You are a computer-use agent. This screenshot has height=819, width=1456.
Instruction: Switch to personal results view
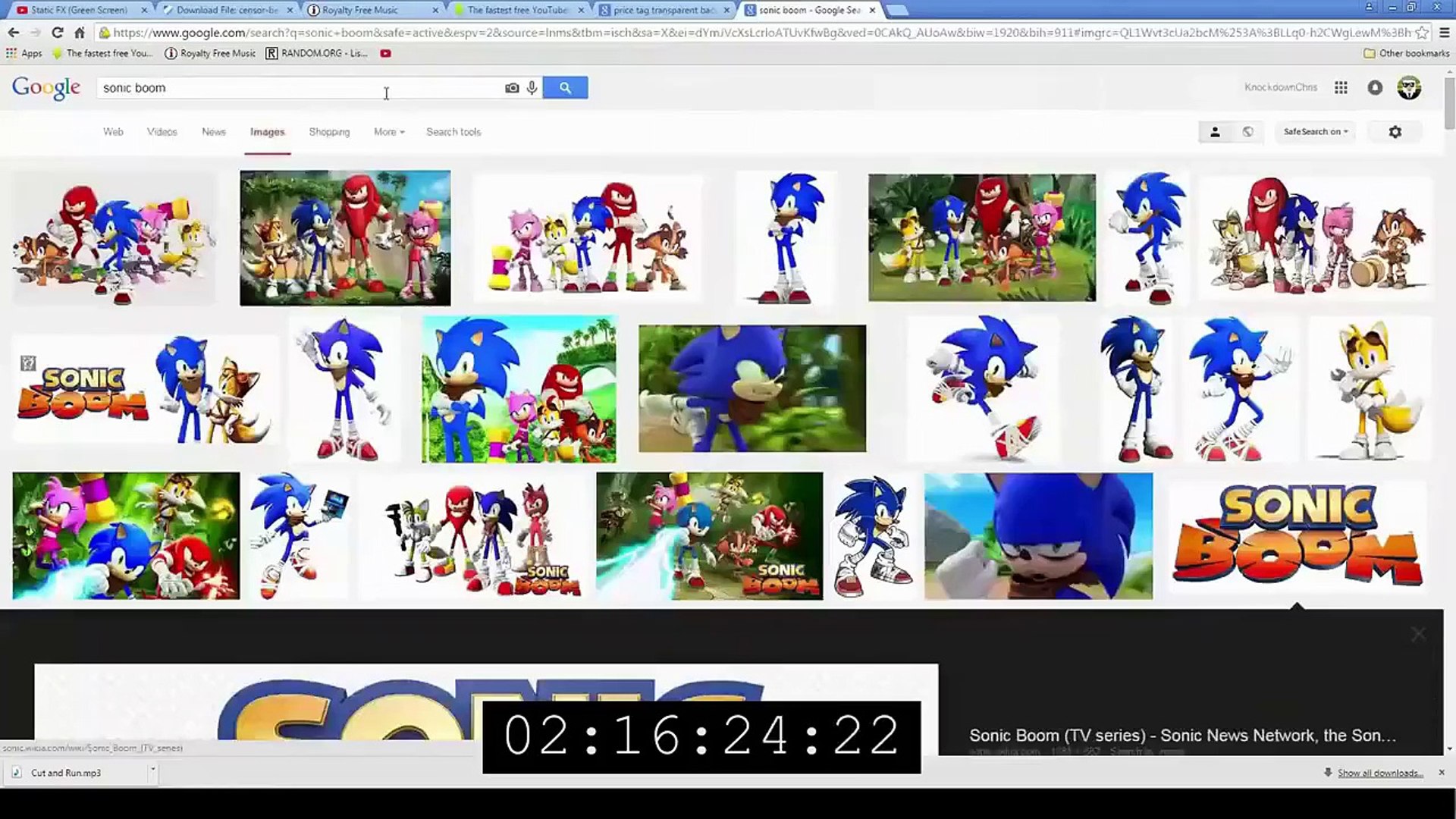1215,132
